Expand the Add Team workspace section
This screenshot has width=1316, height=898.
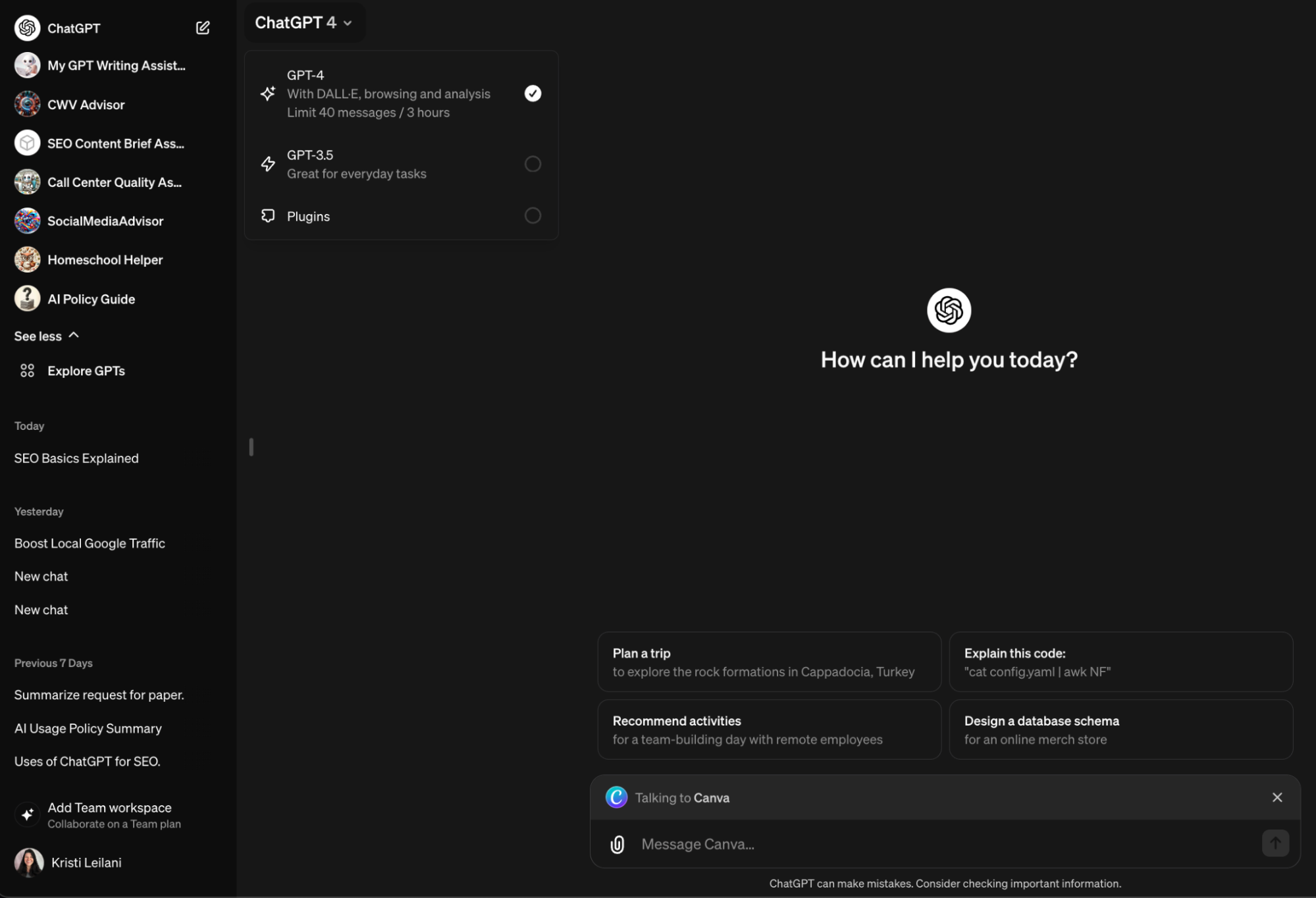coord(113,815)
